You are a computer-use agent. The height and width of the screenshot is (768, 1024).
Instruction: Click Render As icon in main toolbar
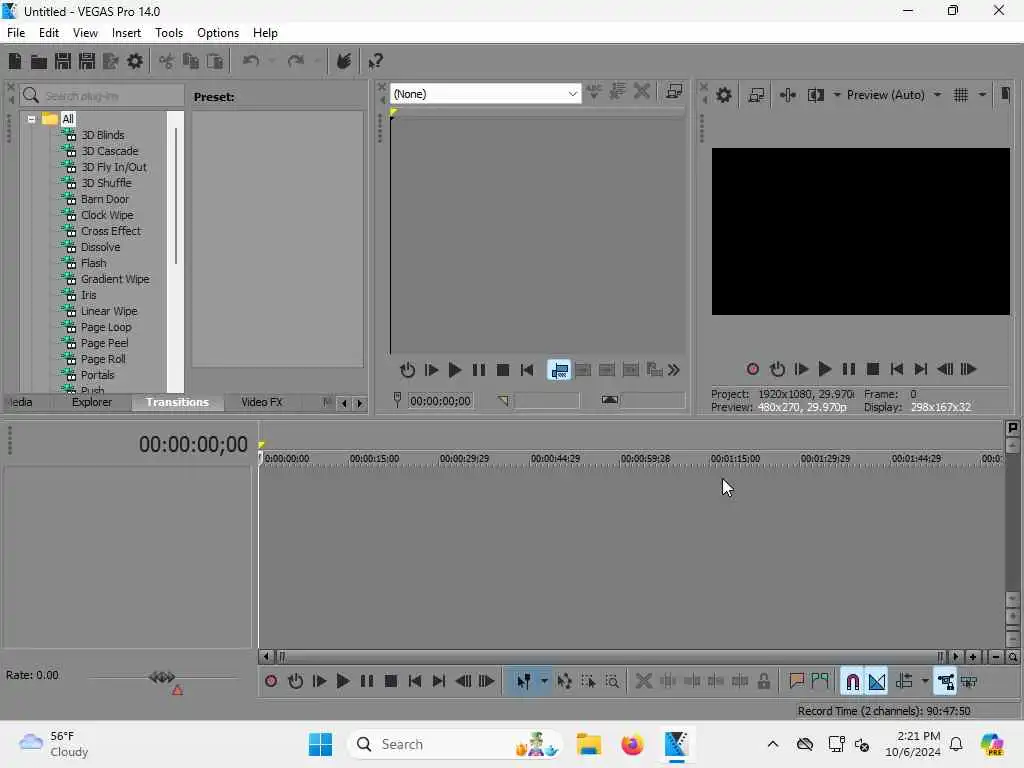point(110,61)
